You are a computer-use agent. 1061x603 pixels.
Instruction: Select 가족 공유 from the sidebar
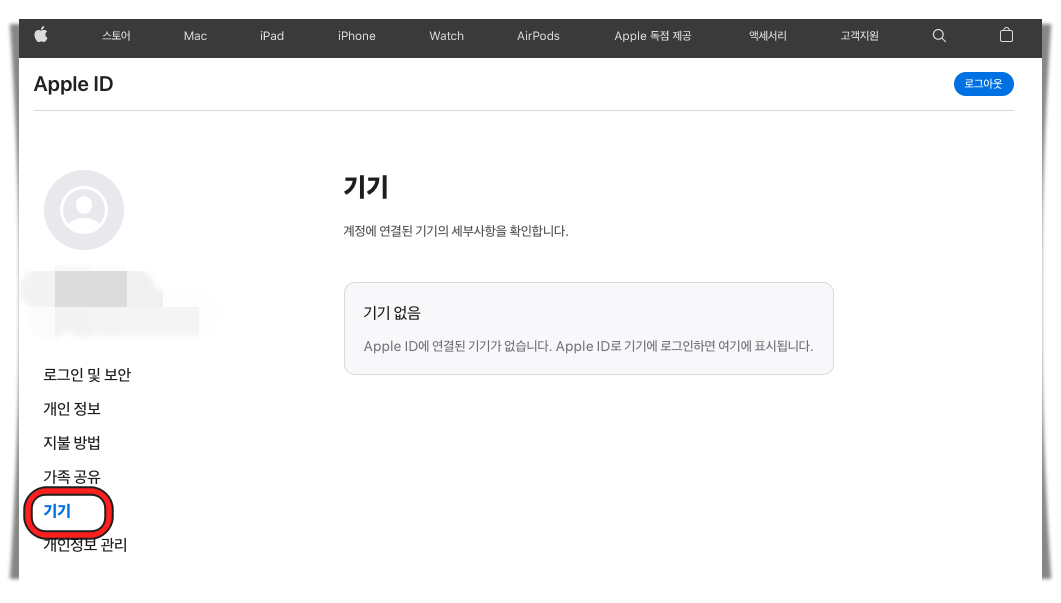coord(70,477)
